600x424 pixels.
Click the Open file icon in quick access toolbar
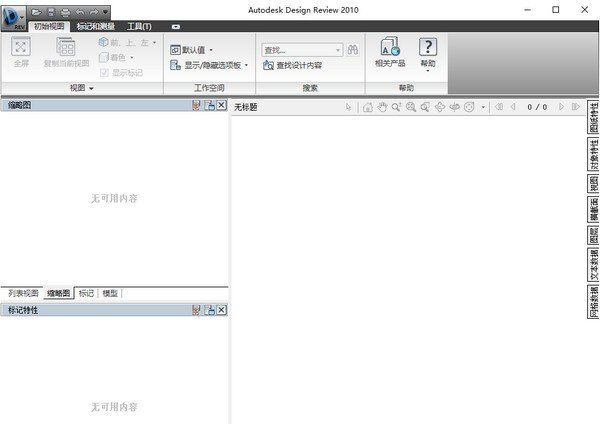(x=36, y=13)
